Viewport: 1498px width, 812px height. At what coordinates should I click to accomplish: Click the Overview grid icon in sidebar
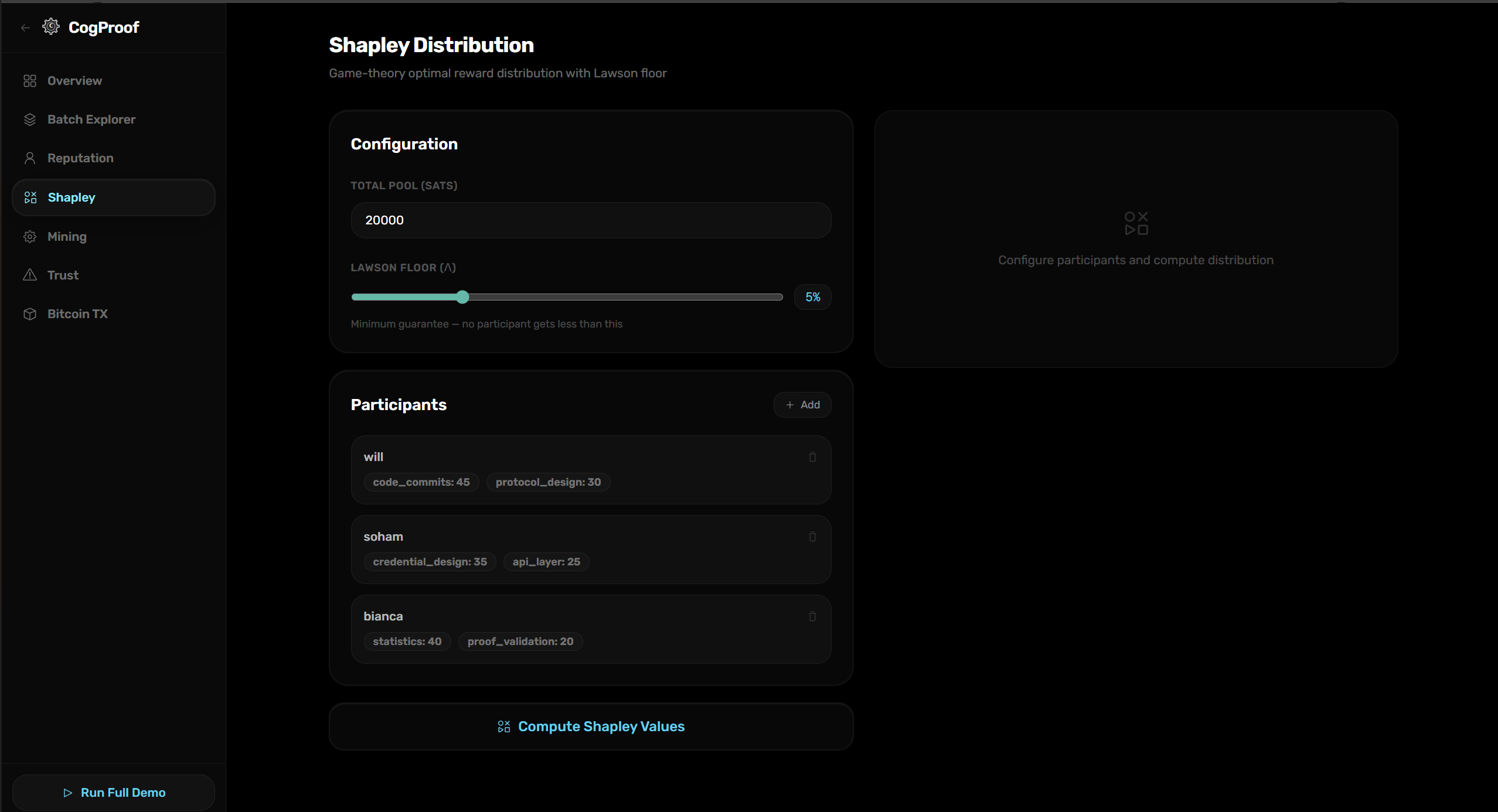(x=30, y=81)
